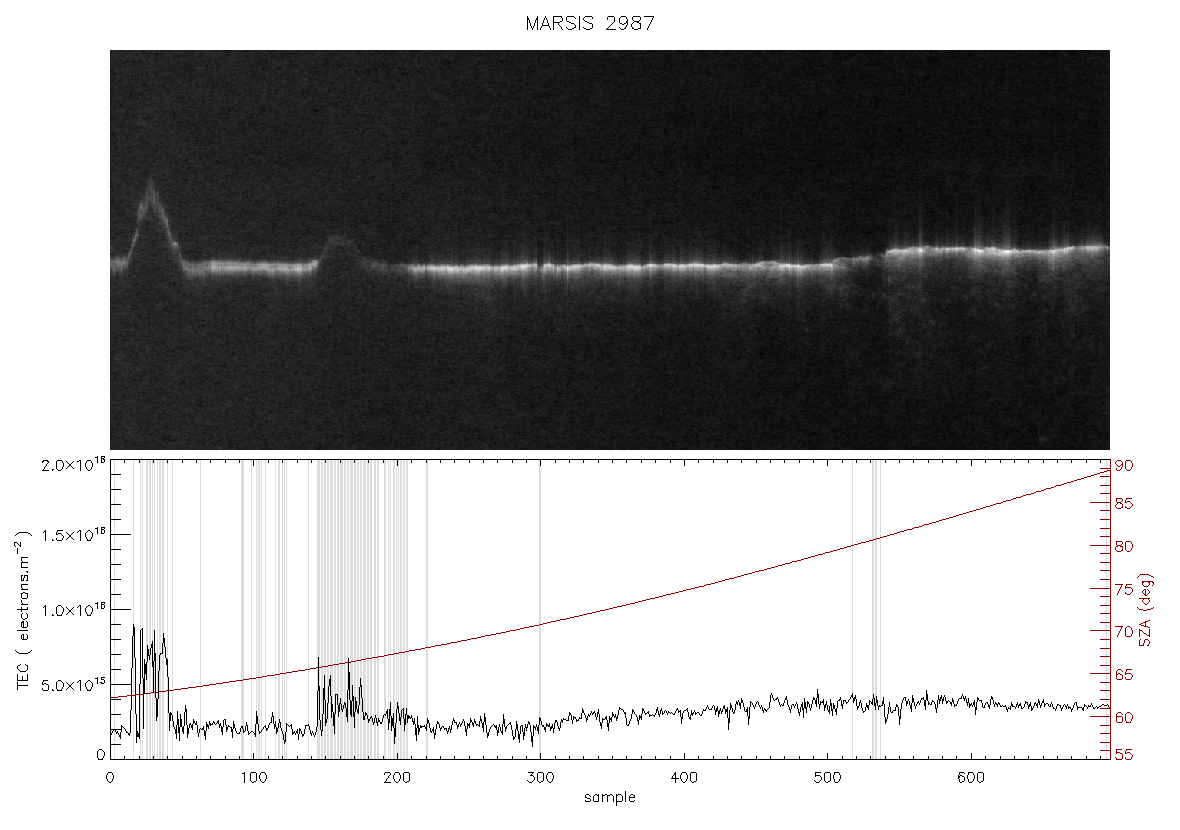Click the TEC spike cluster near sample 160
Image resolution: width=1180 pixels, height=830 pixels.
pyautogui.click(x=339, y=696)
